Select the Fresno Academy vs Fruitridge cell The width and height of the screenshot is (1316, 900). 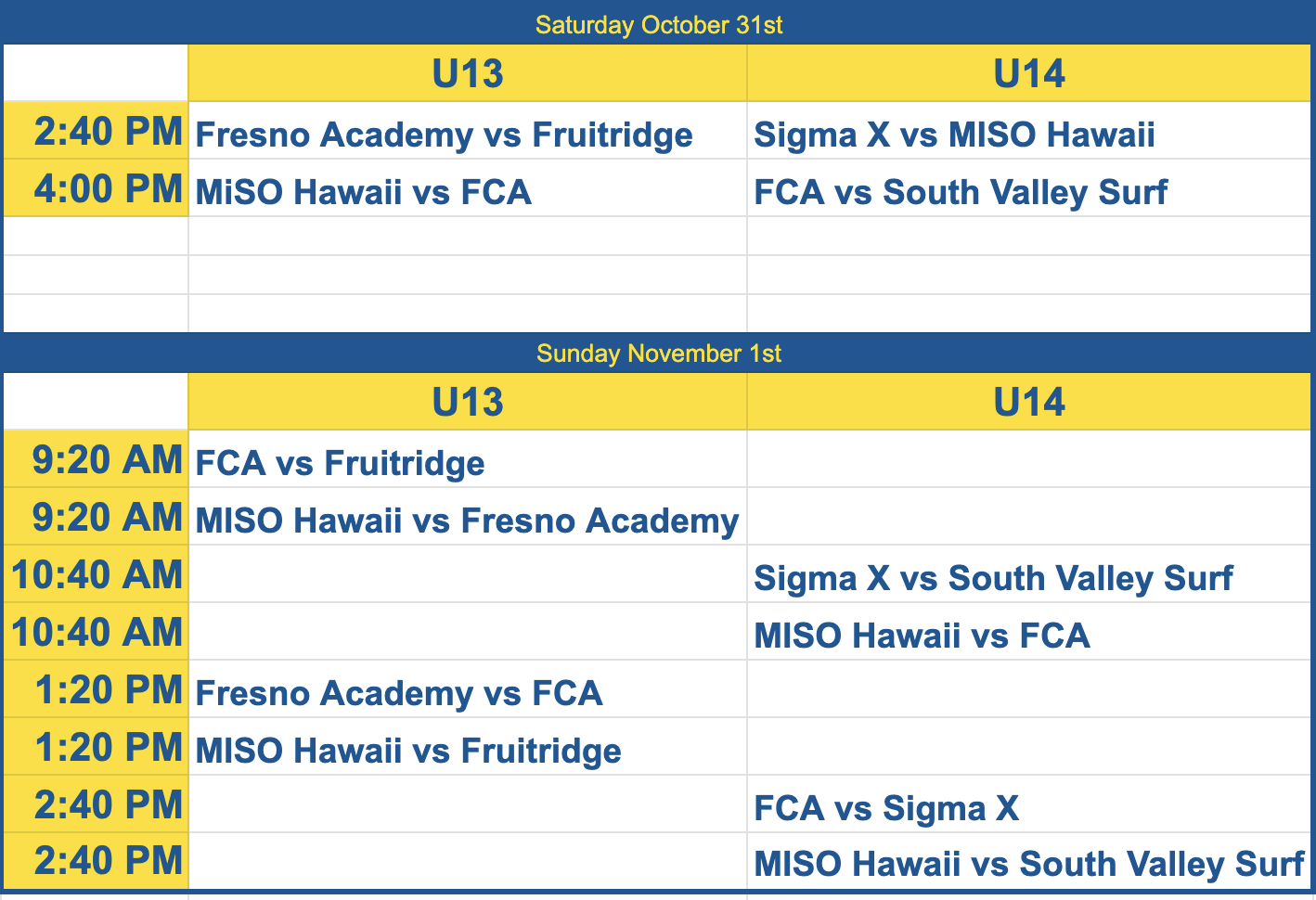[x=468, y=131]
